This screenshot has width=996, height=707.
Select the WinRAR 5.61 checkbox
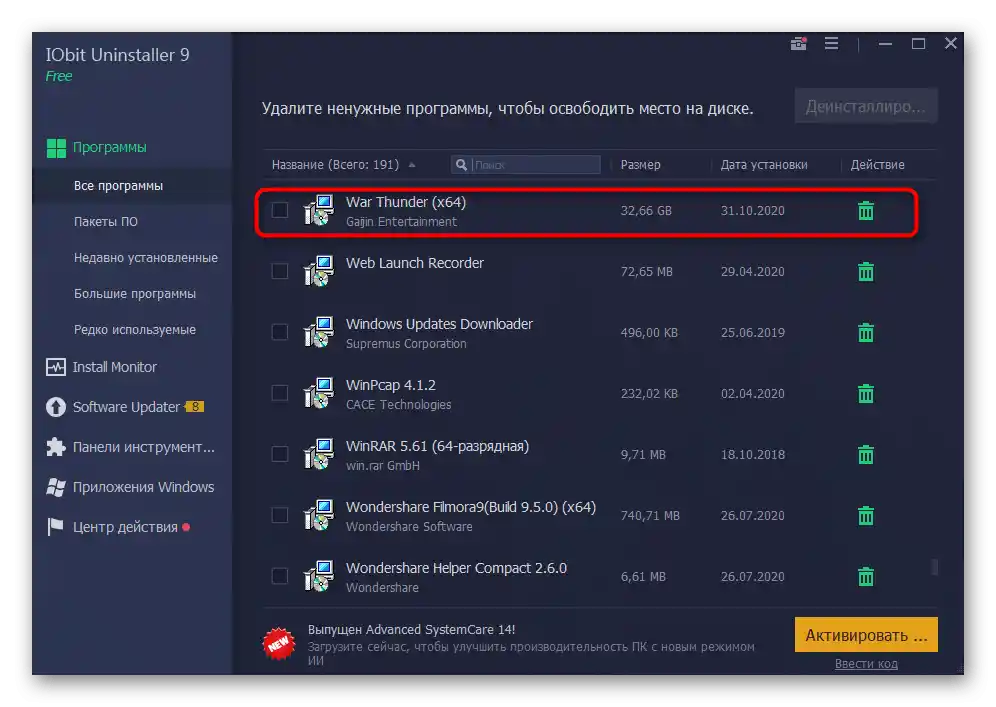279,454
